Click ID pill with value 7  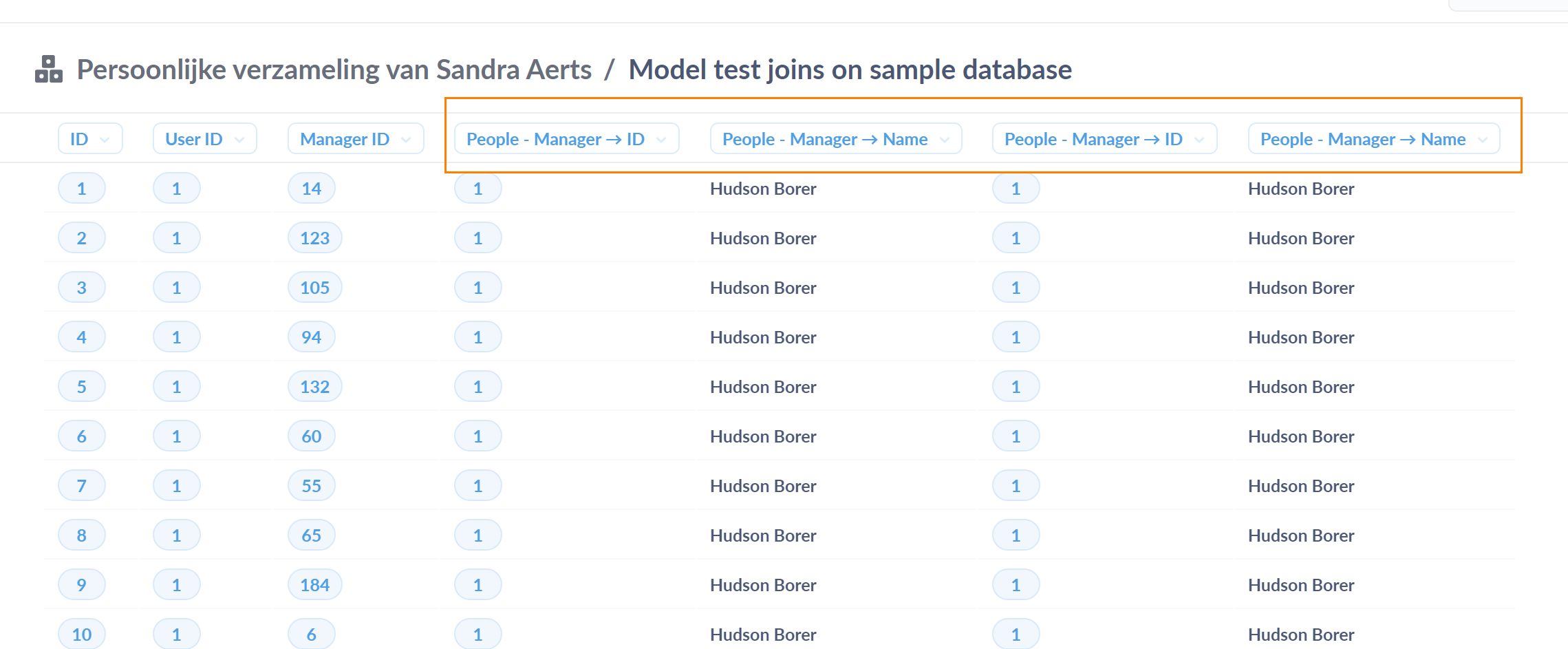[x=82, y=486]
